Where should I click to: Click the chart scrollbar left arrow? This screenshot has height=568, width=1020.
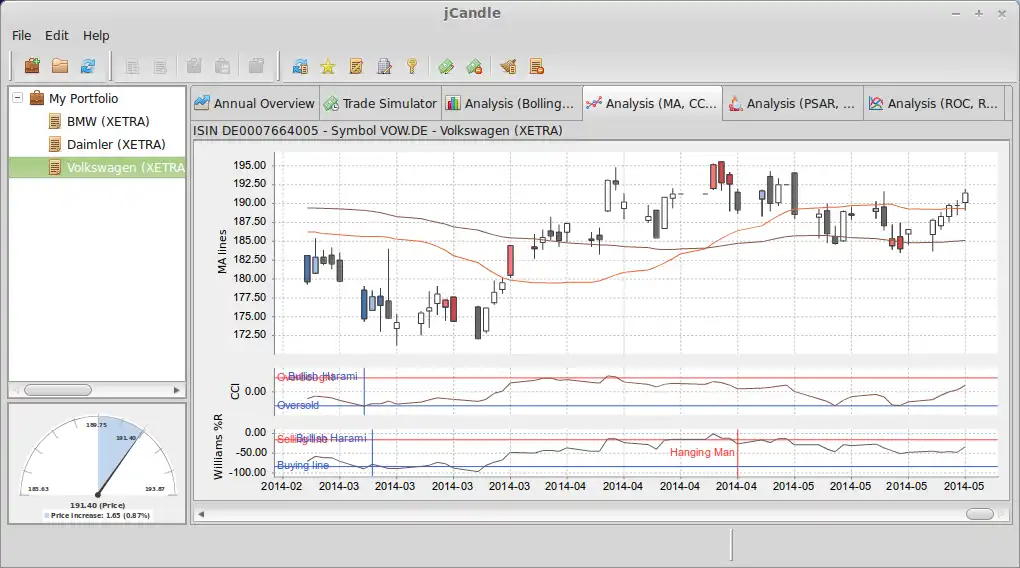[x=201, y=514]
